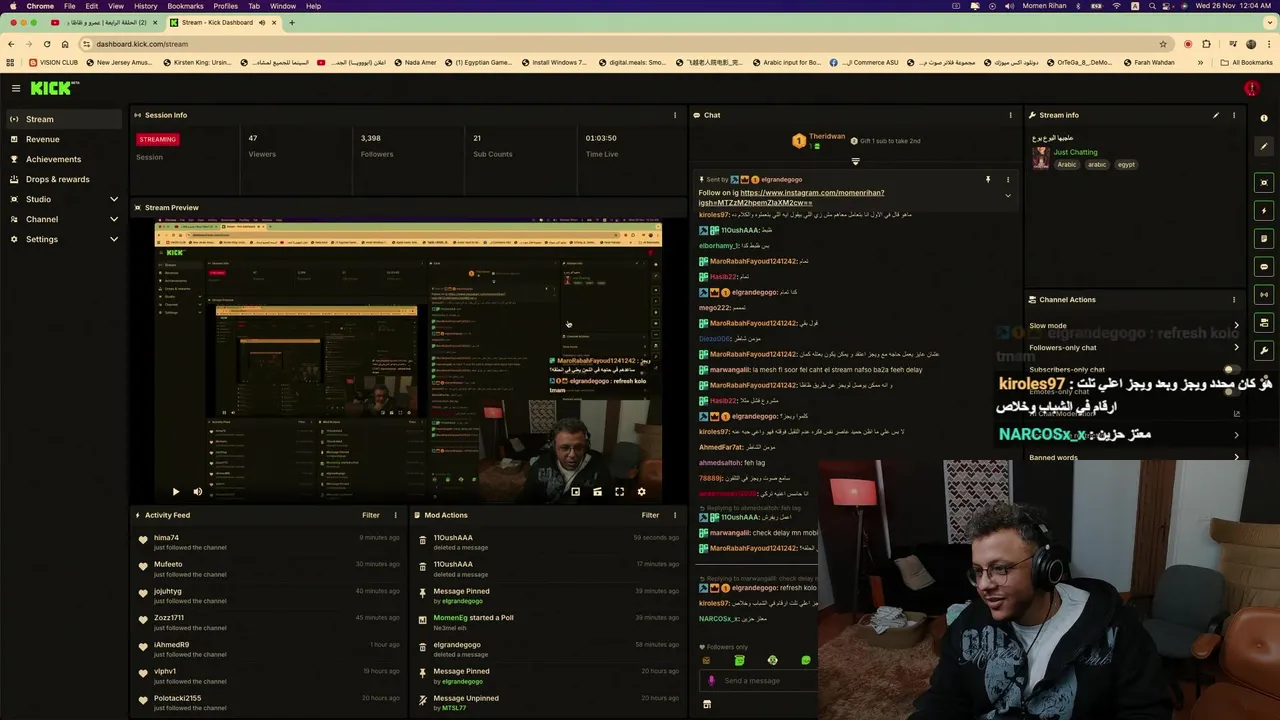Image resolution: width=1280 pixels, height=720 pixels.
Task: Toggle the broadcast signal widget icon
Action: click(x=1264, y=295)
